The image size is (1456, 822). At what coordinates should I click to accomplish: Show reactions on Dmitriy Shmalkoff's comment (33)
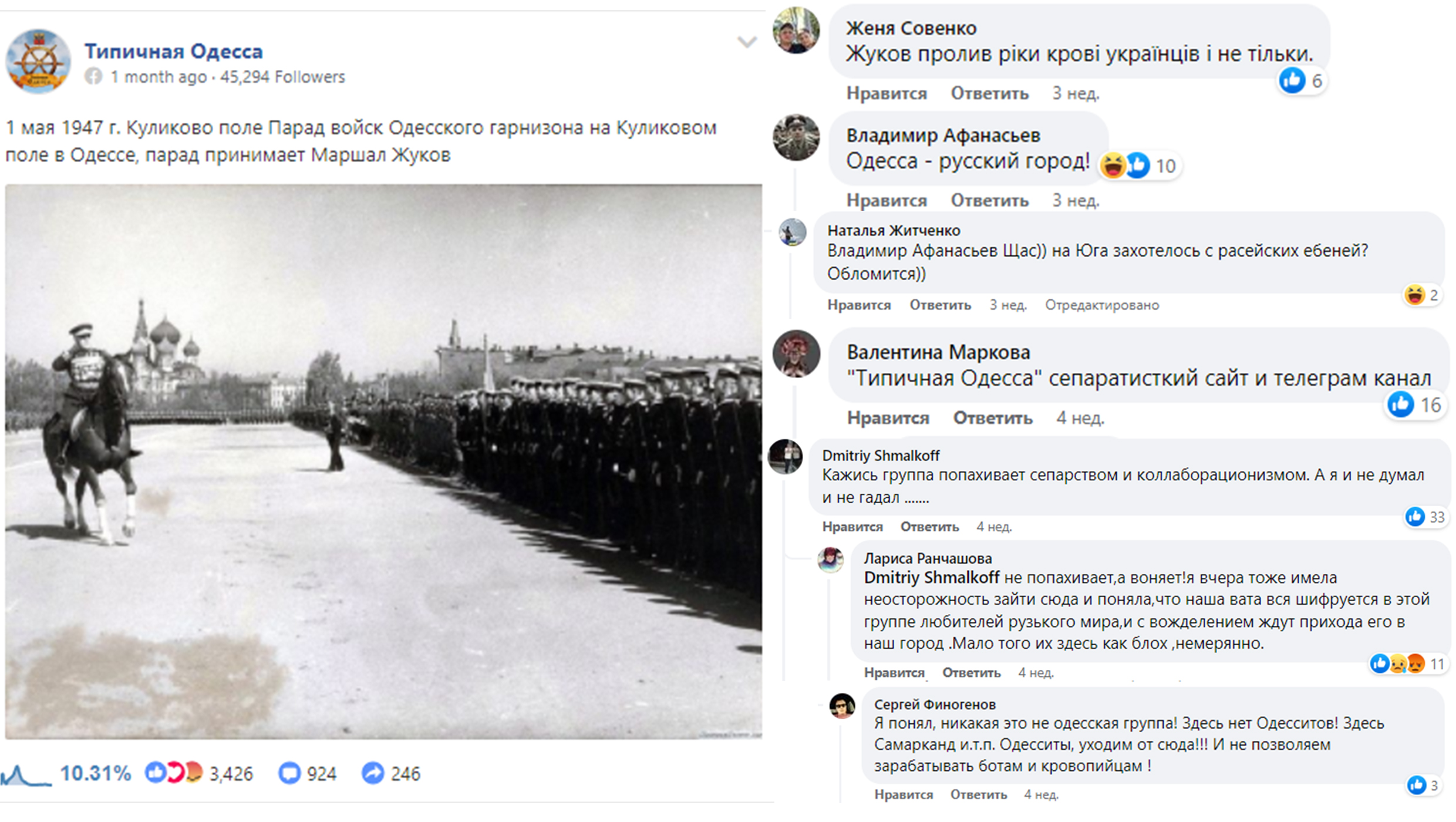pyautogui.click(x=1425, y=517)
